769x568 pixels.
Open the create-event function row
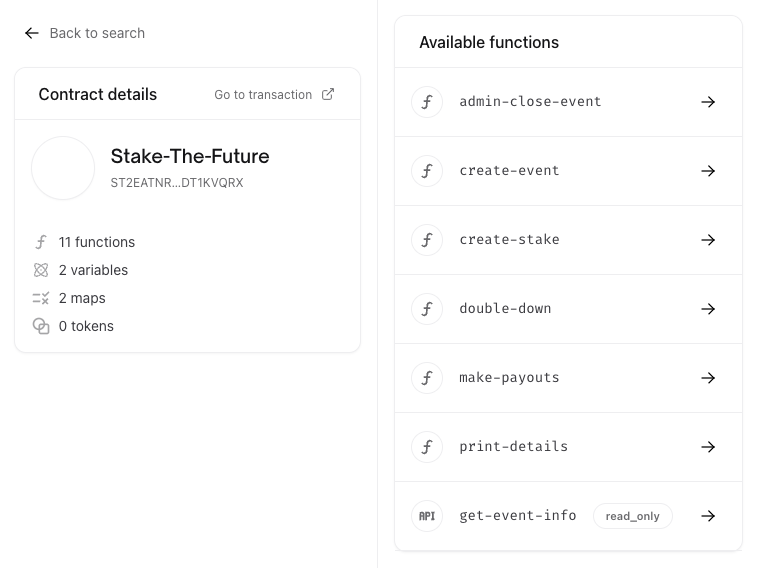pyautogui.click(x=510, y=171)
